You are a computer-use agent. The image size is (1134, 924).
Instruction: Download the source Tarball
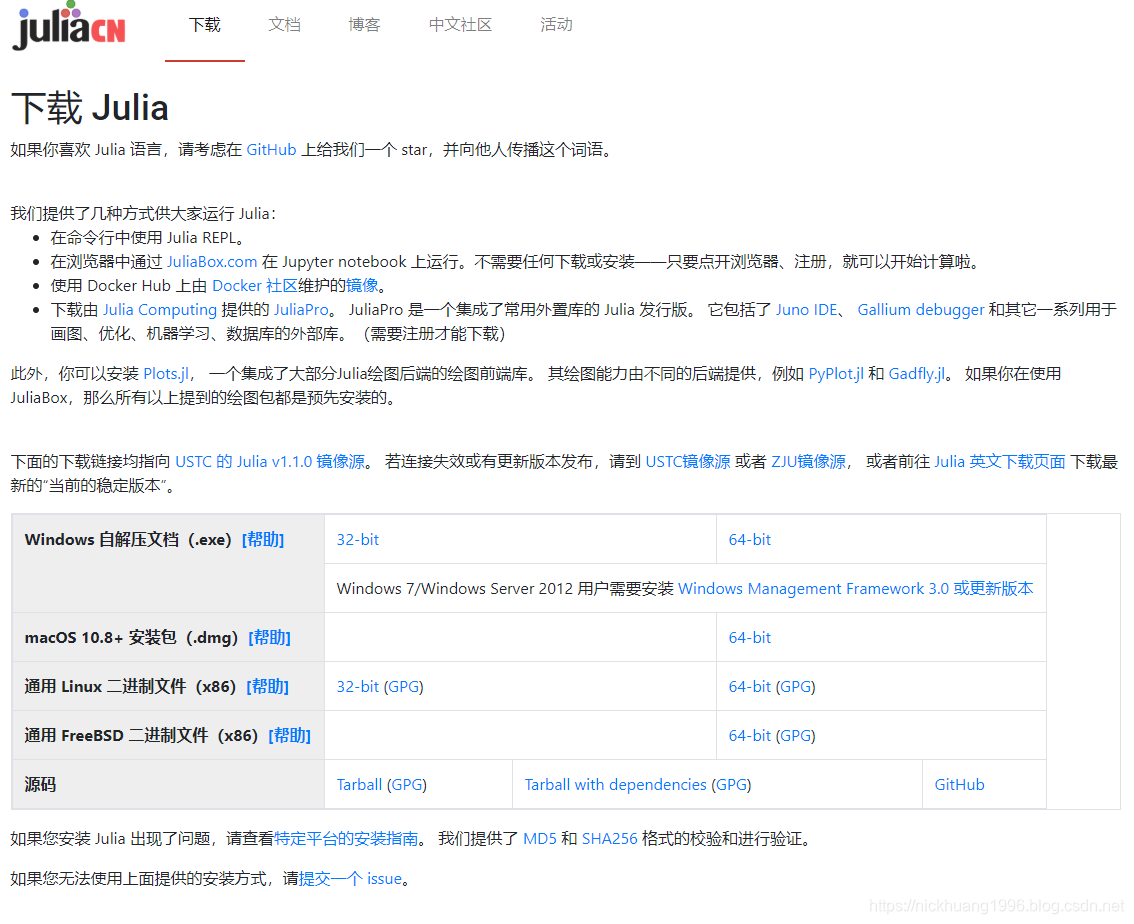pos(359,785)
